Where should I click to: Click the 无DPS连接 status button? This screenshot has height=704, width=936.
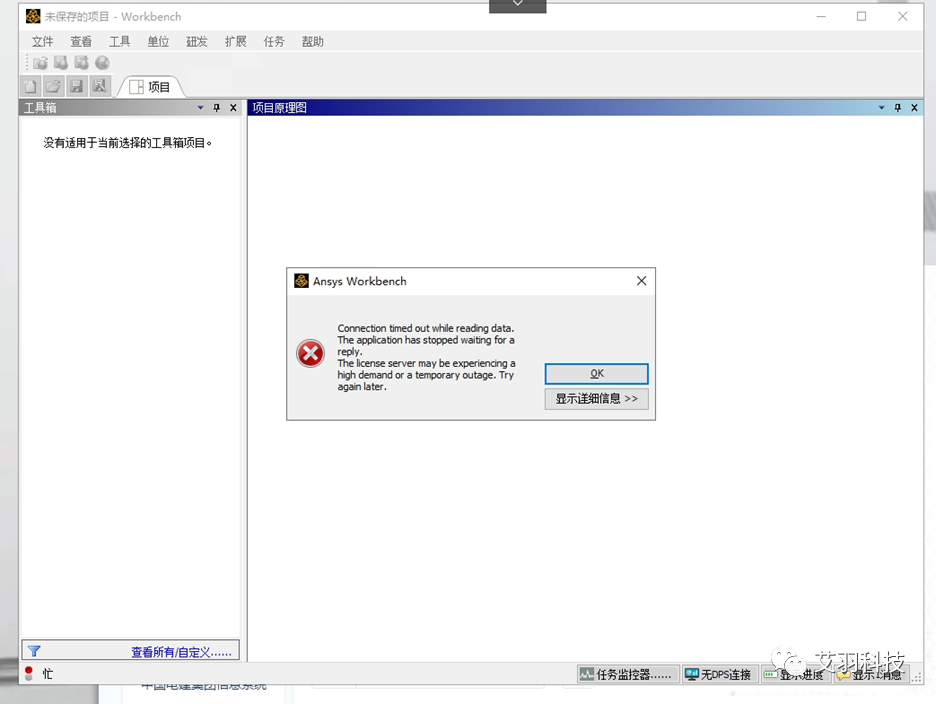click(719, 675)
